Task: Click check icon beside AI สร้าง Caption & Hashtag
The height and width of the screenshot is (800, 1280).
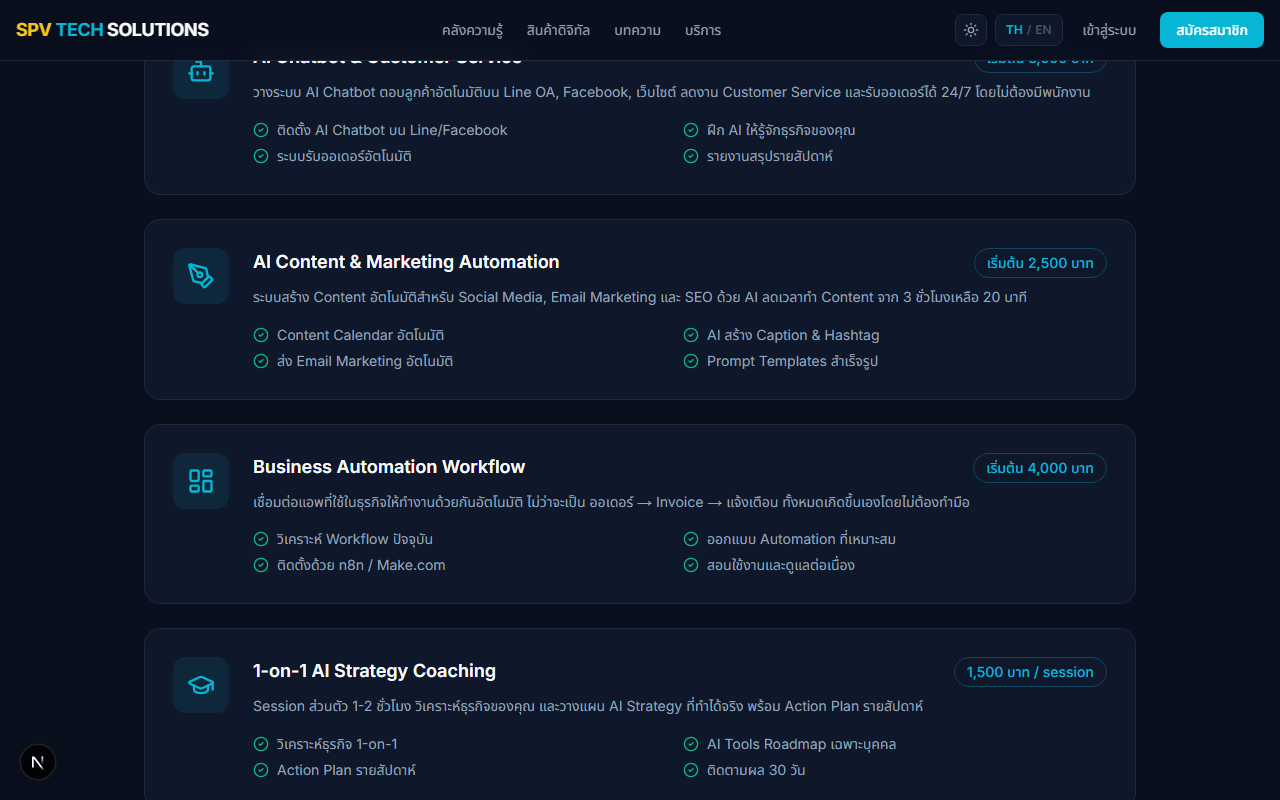Action: coord(691,335)
